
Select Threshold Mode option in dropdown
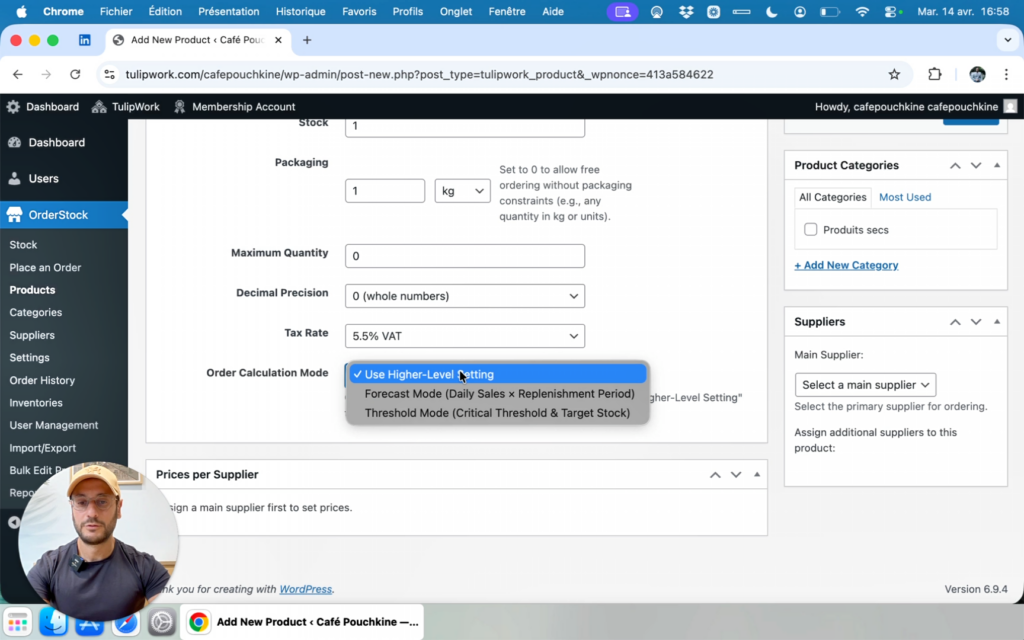pos(497,413)
